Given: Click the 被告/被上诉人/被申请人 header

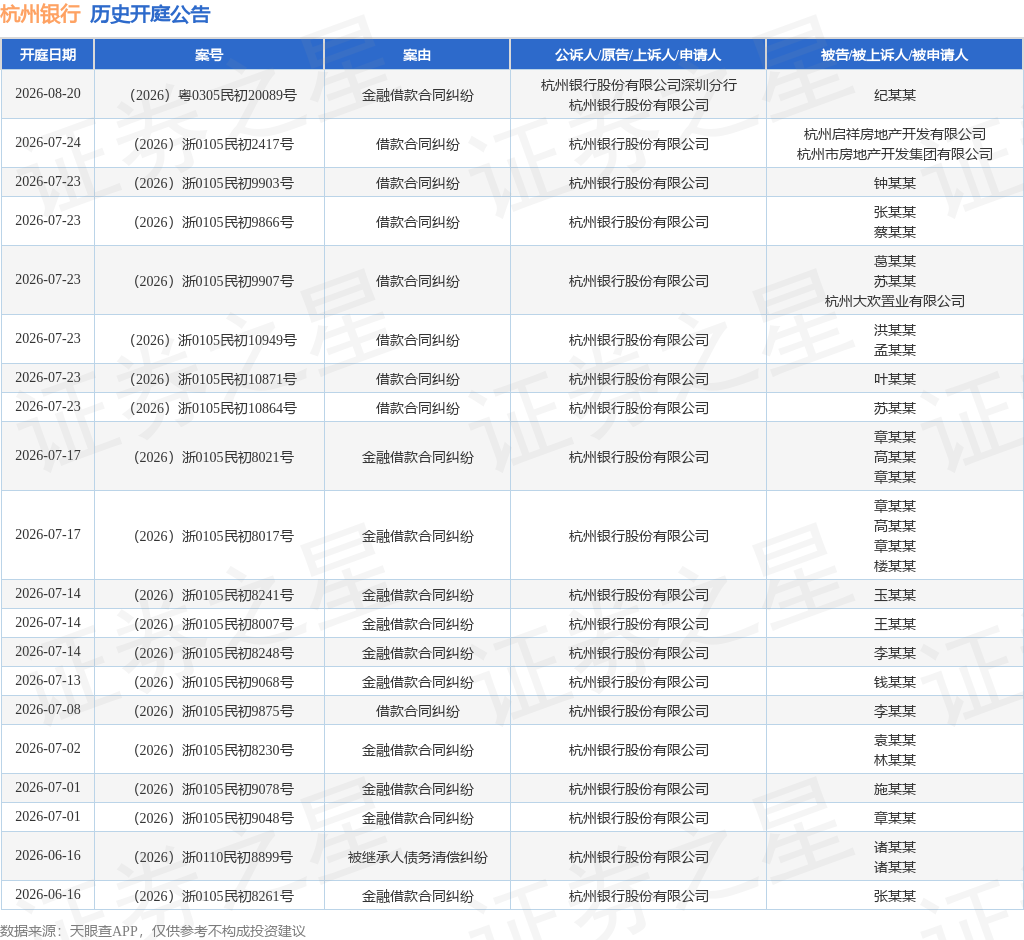Looking at the screenshot, I should [x=894, y=55].
